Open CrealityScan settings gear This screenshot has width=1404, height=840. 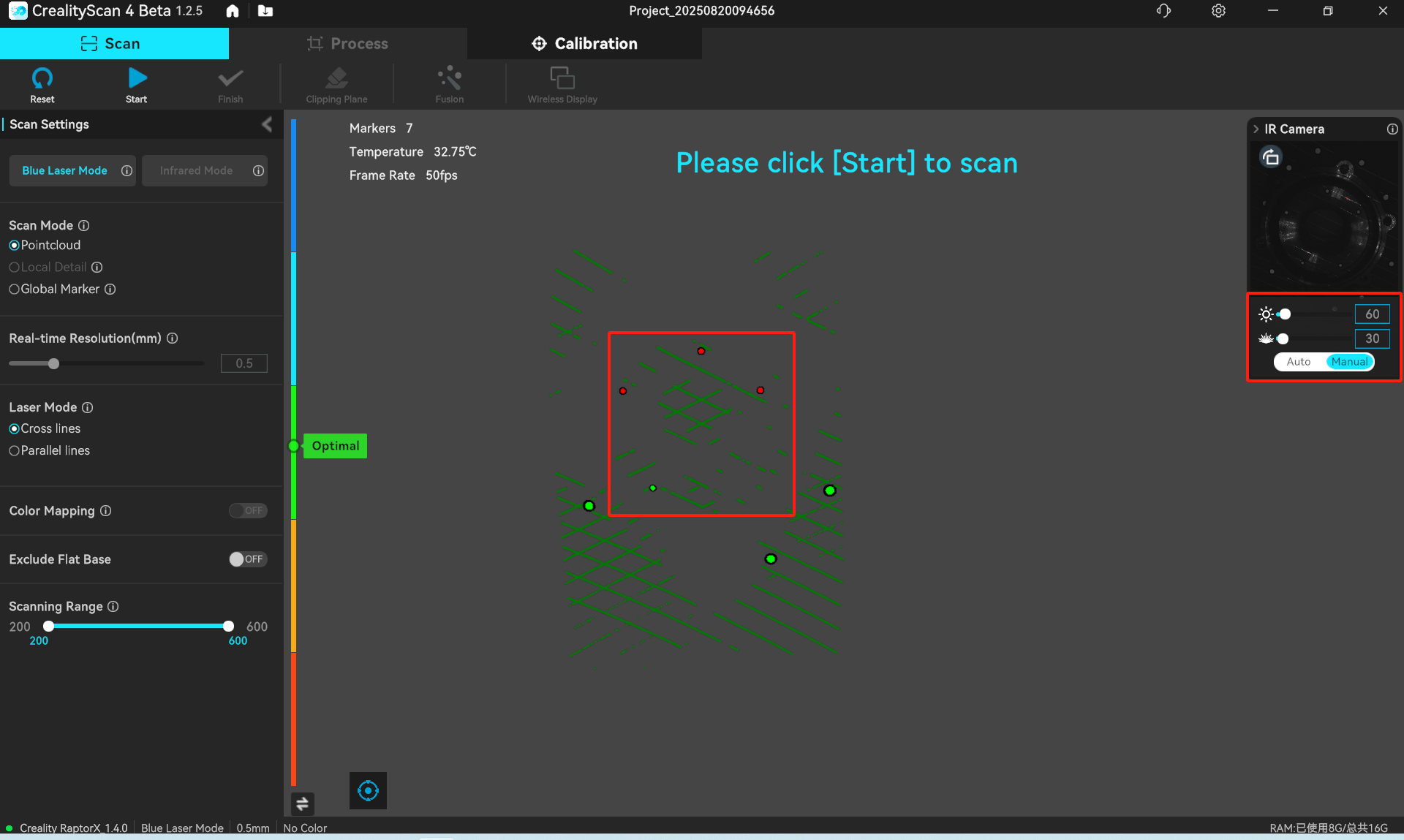tap(1218, 11)
